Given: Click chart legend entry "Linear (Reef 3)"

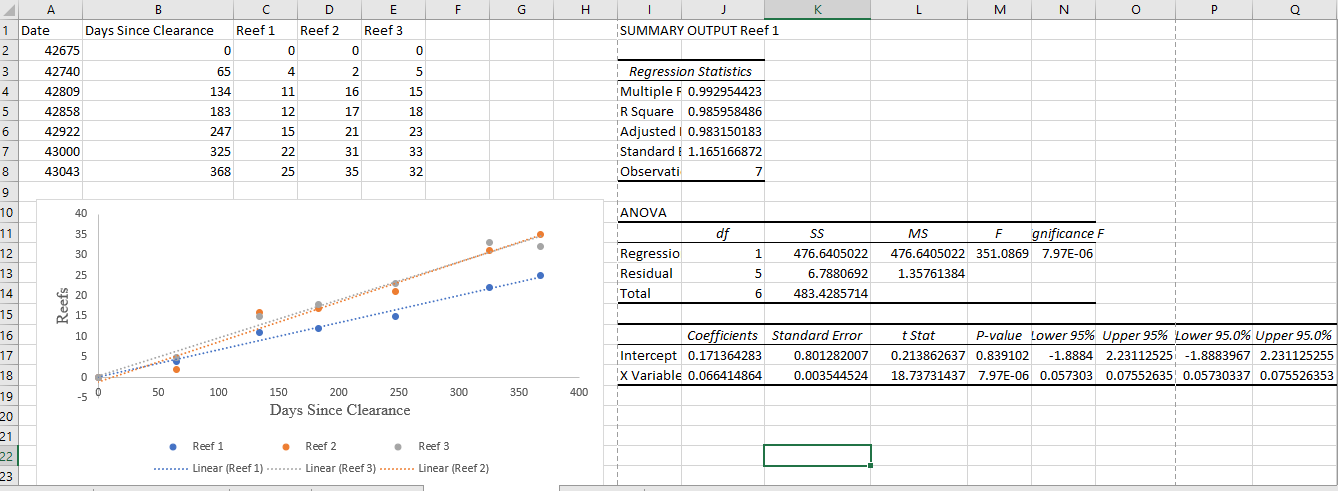Looking at the screenshot, I should [x=321, y=468].
